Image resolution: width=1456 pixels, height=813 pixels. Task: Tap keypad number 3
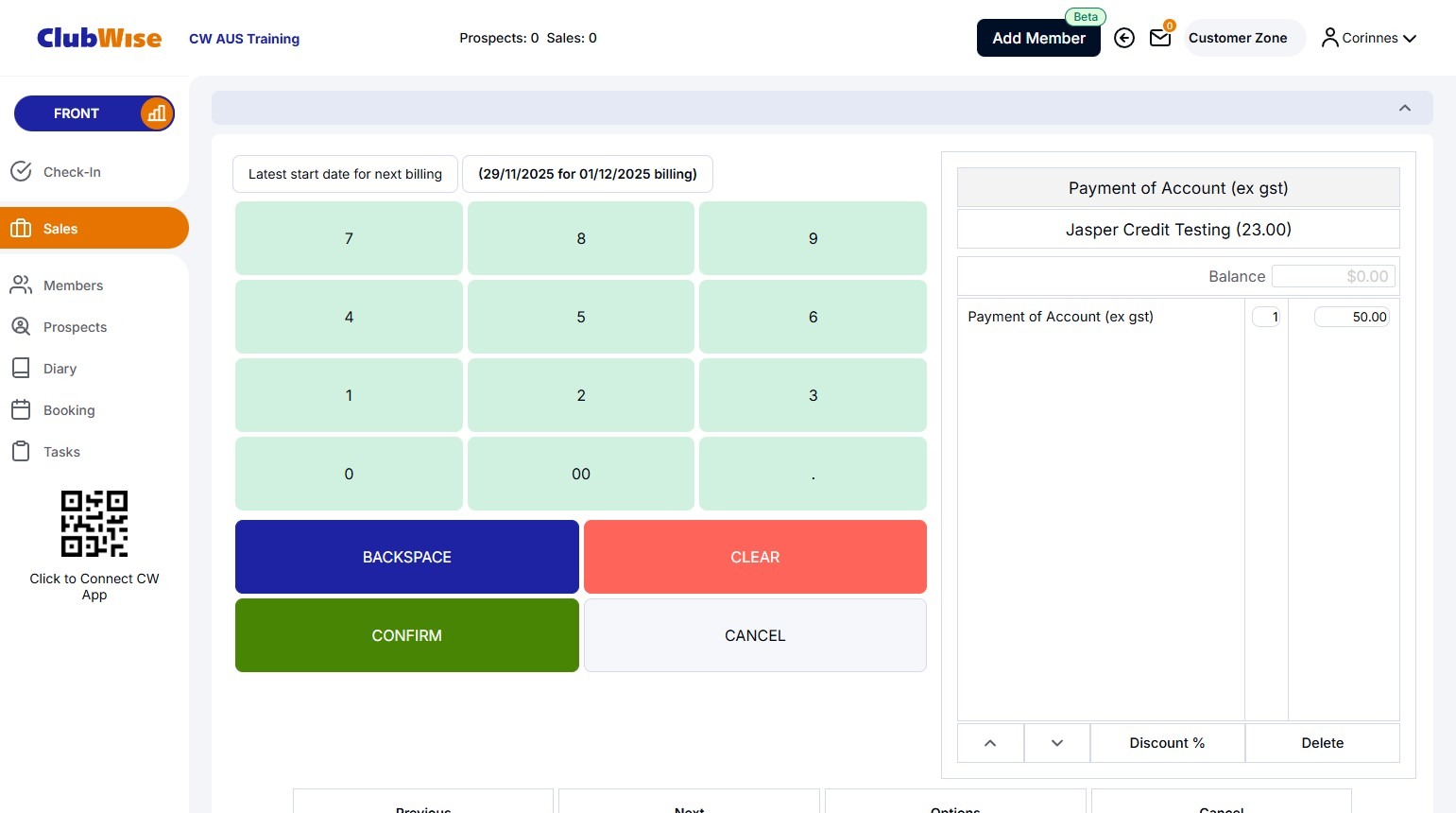[x=813, y=395]
